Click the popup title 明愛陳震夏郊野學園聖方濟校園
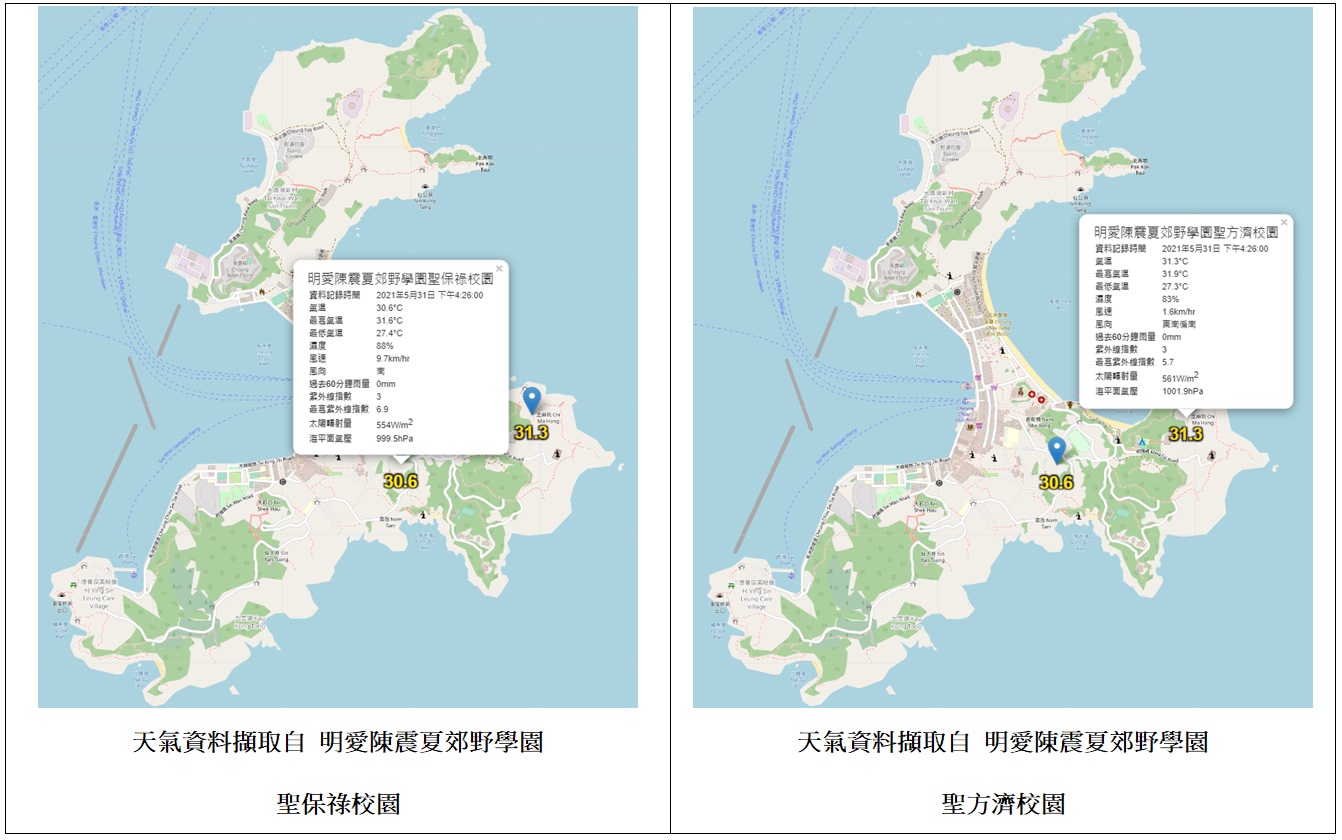The image size is (1342, 840). pos(1186,232)
